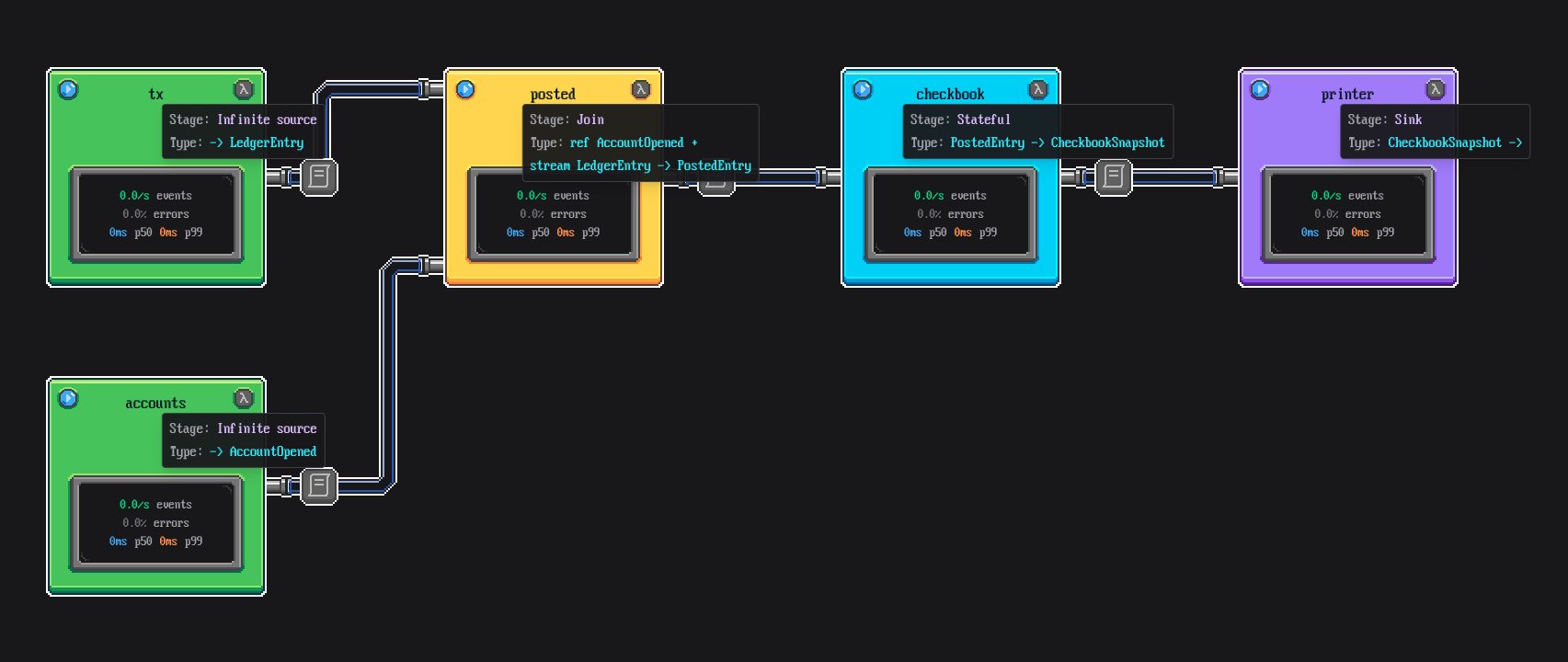
Task: Select the checkbook output document icon
Action: pyautogui.click(x=1114, y=177)
